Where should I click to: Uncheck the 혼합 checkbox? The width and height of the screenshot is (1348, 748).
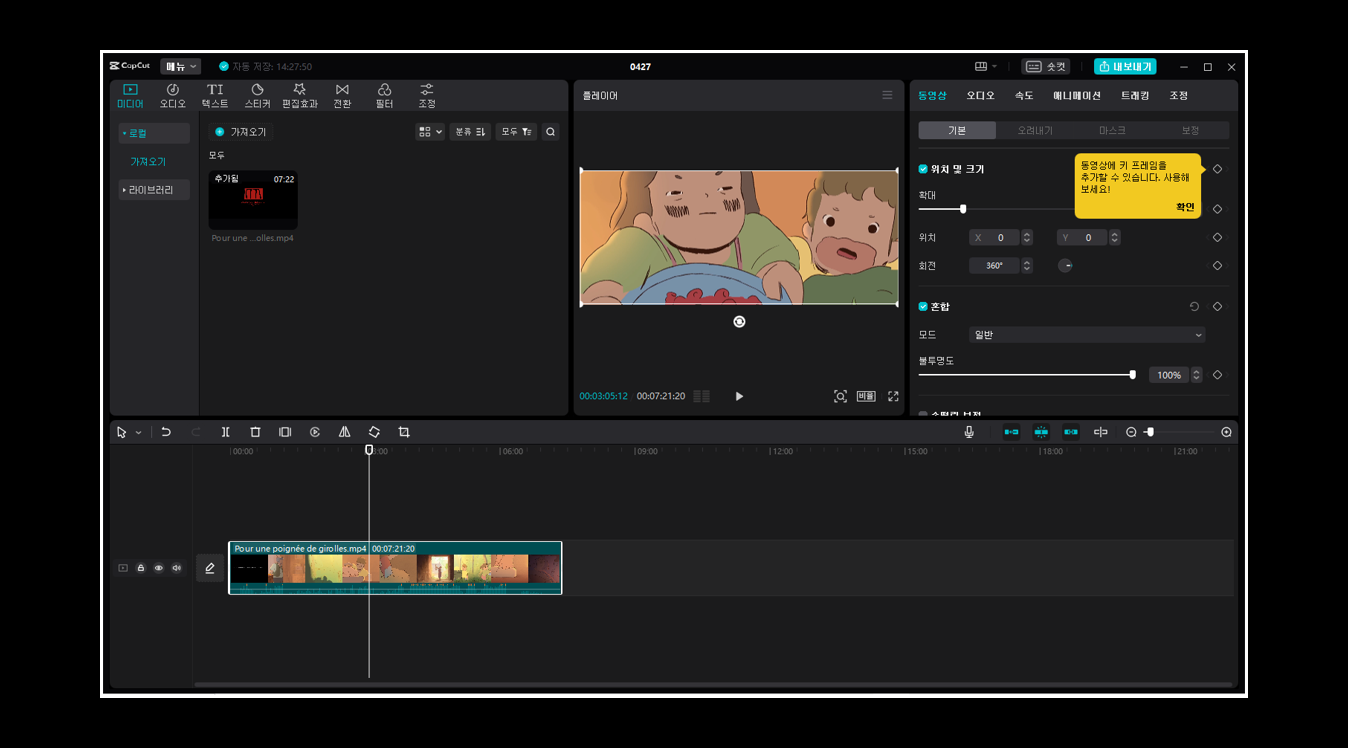[x=923, y=307]
